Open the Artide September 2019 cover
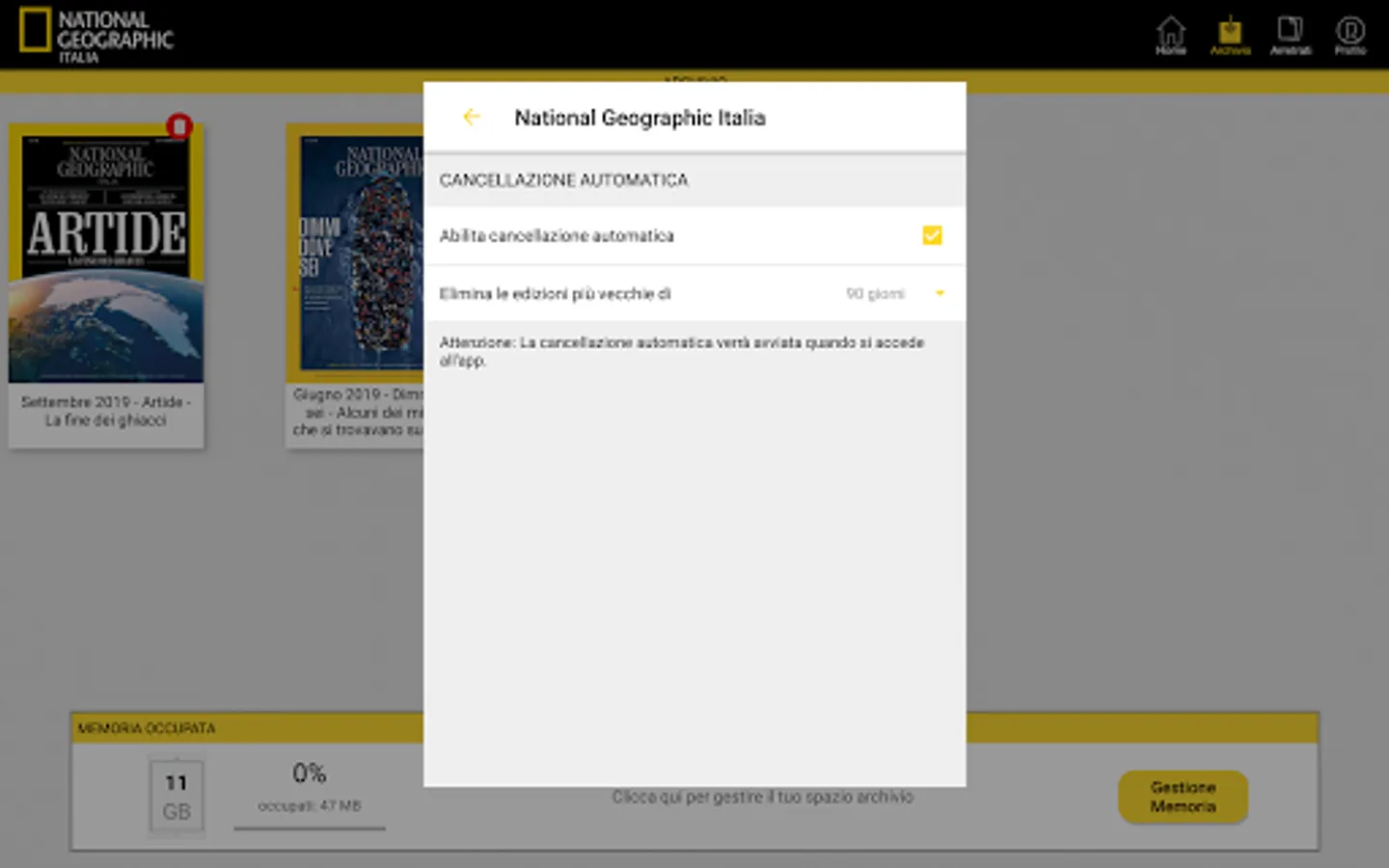The height and width of the screenshot is (868, 1389). [106, 254]
